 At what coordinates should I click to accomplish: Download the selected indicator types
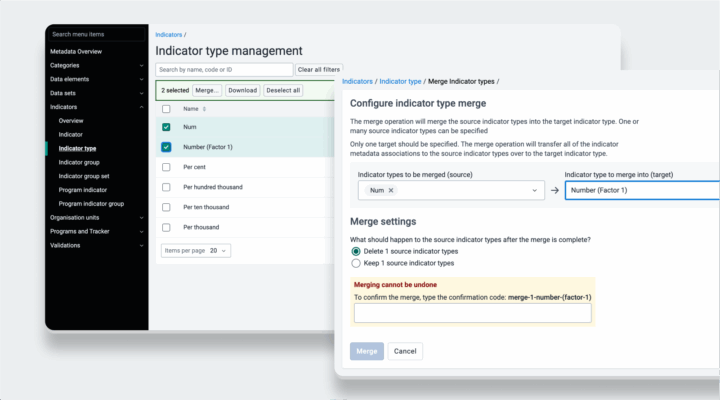tap(242, 90)
